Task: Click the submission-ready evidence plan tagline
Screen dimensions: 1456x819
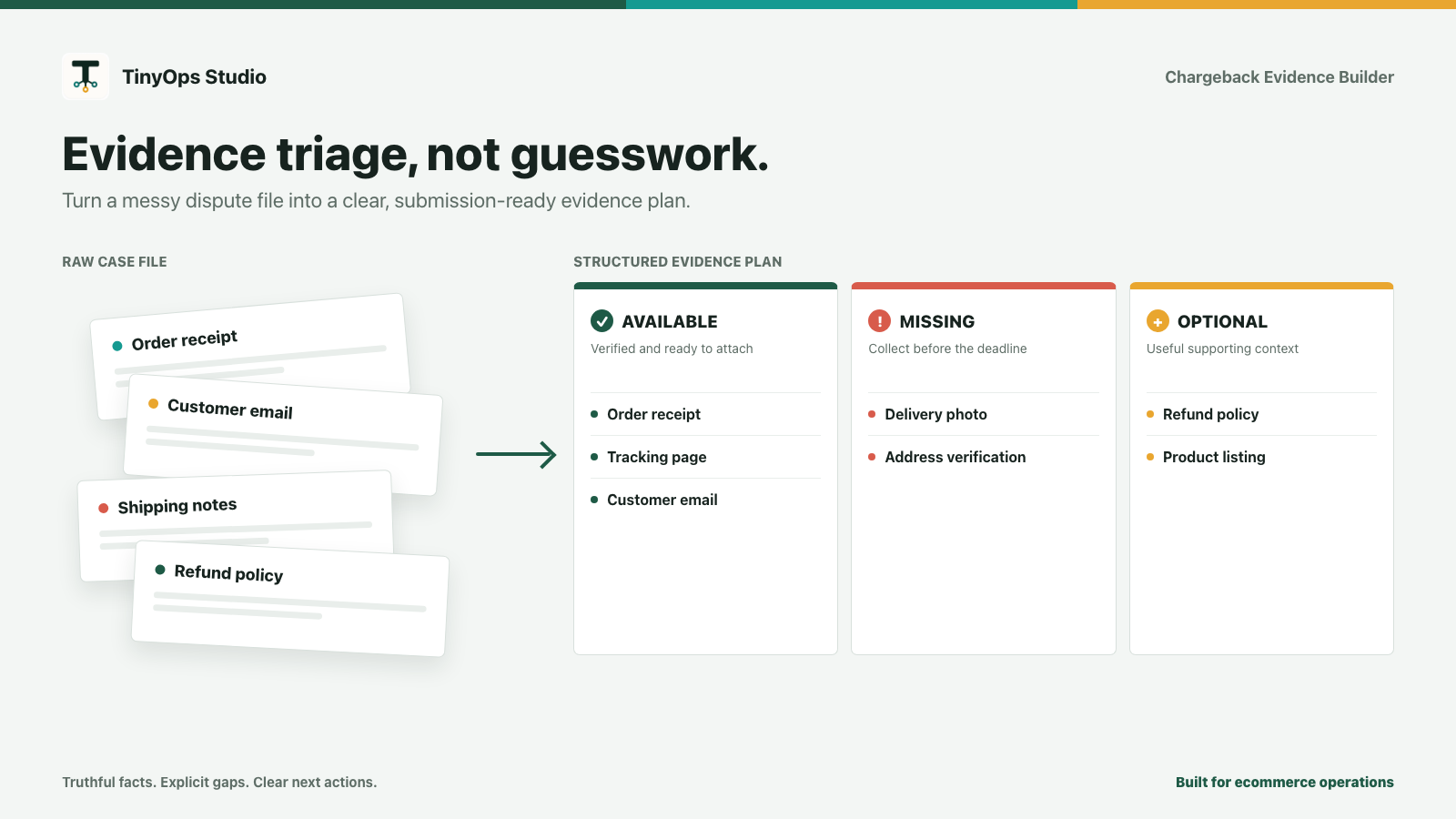Action: 376,201
